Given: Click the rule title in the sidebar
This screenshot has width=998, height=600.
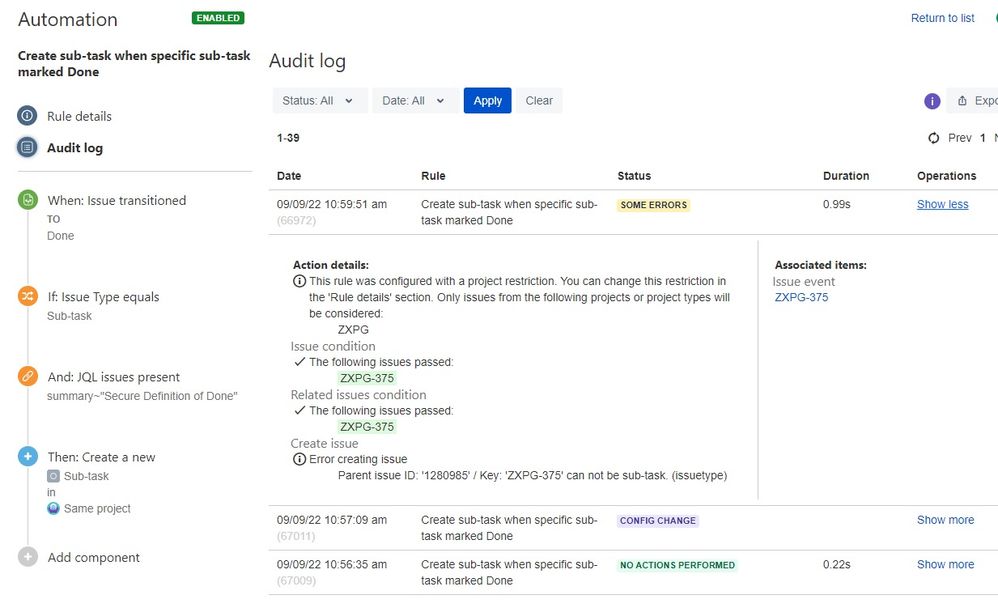Looking at the screenshot, I should 134,64.
